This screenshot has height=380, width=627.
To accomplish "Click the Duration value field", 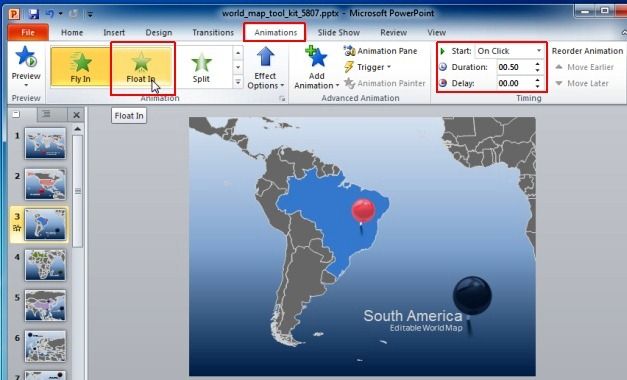I will click(515, 67).
